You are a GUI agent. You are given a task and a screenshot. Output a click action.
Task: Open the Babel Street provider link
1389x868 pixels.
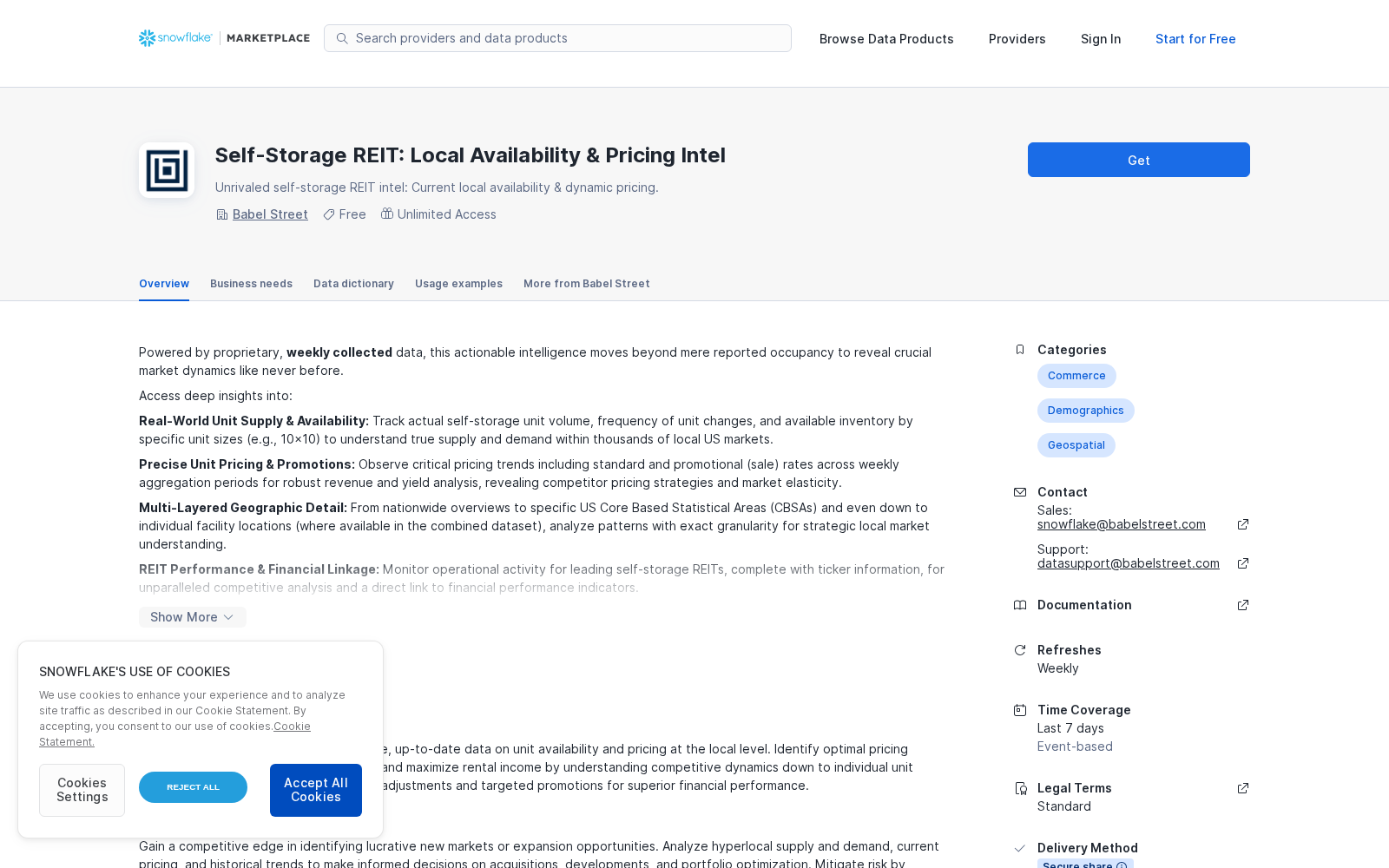pos(270,214)
